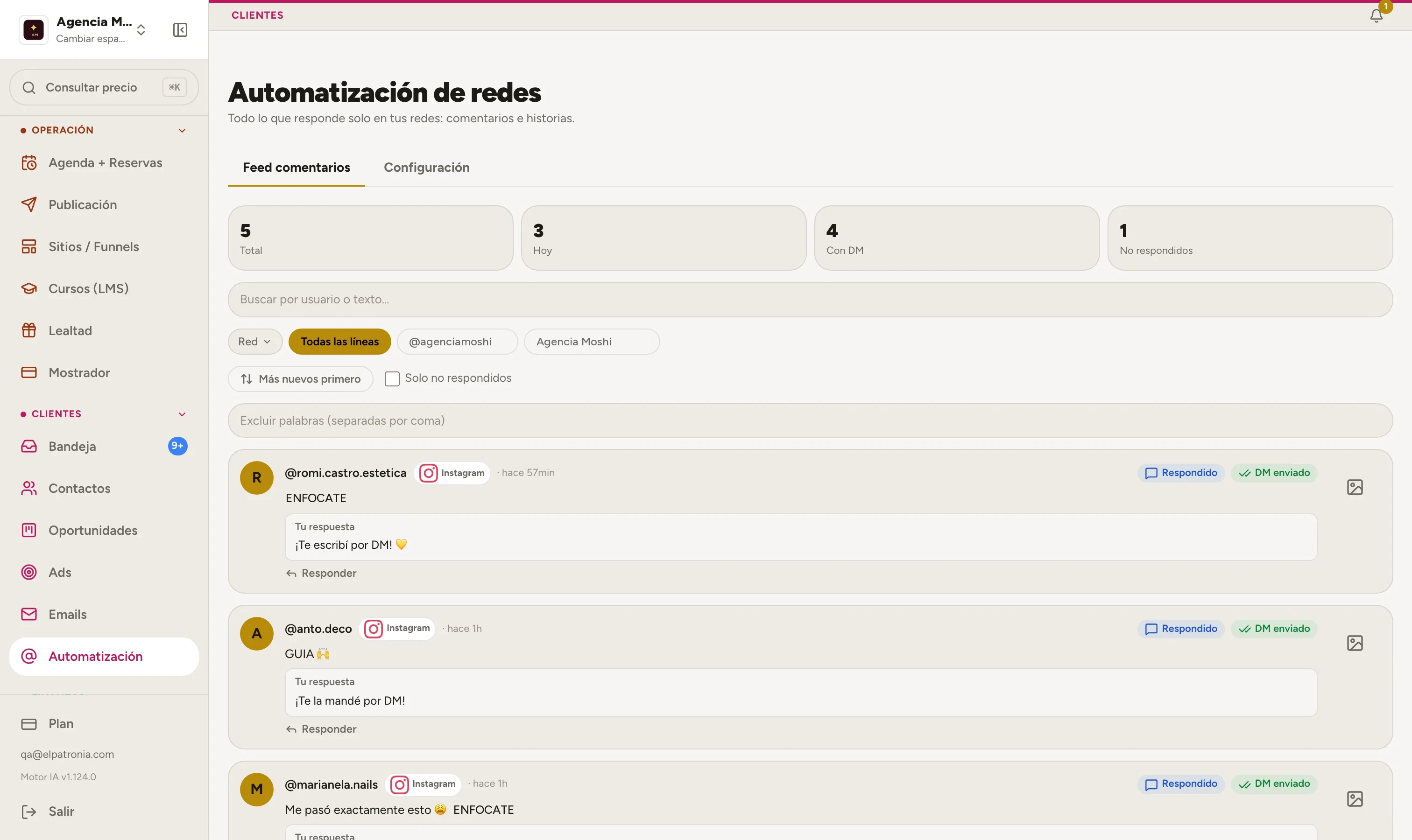
Task: Open Lealtad gift icon
Action: click(29, 330)
